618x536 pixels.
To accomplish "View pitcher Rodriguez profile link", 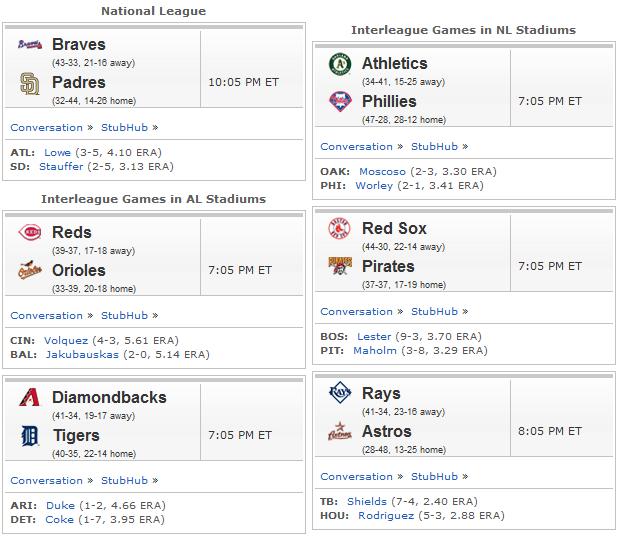I will click(386, 515).
